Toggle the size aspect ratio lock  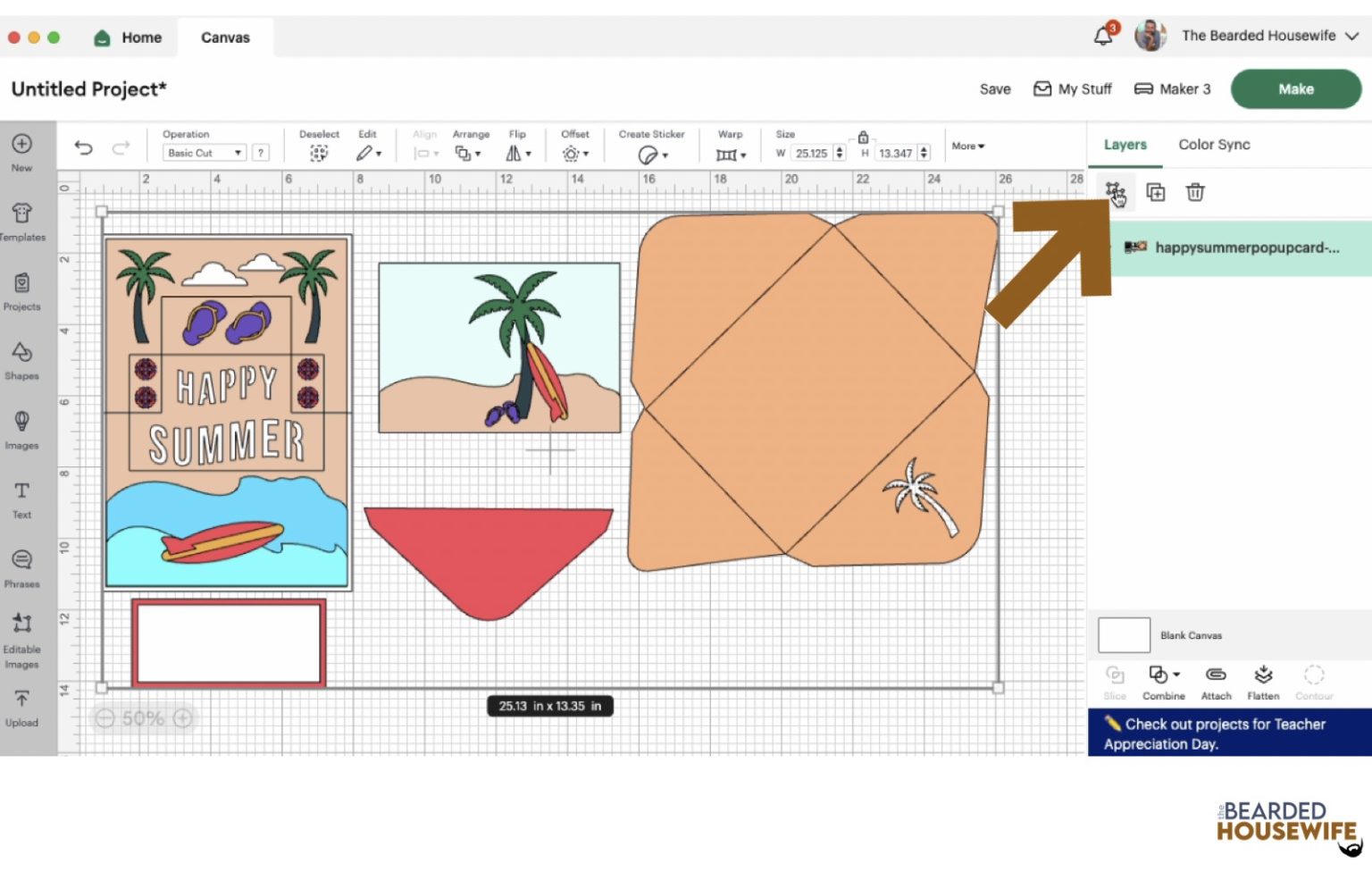(x=863, y=138)
